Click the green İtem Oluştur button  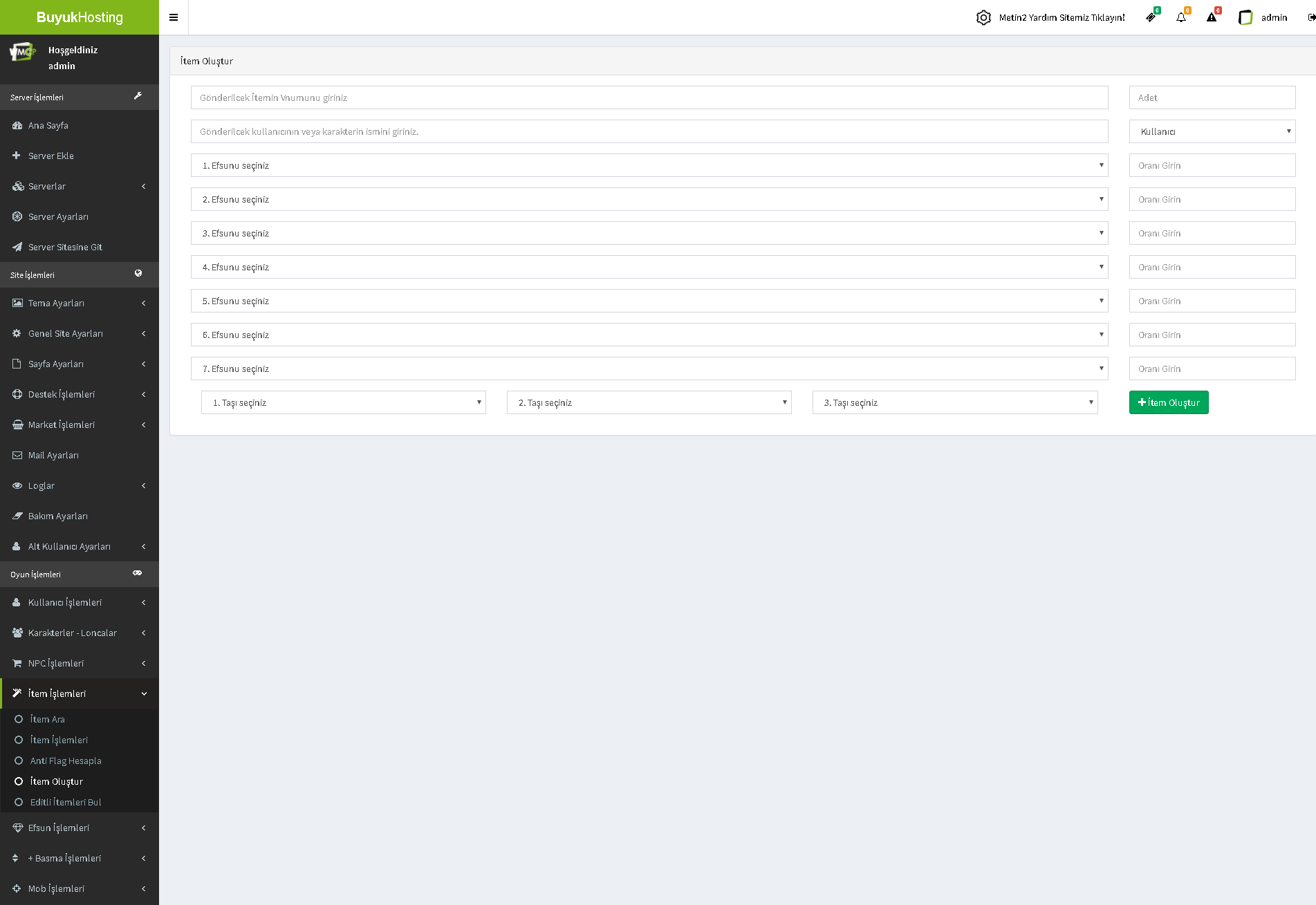coord(1168,402)
